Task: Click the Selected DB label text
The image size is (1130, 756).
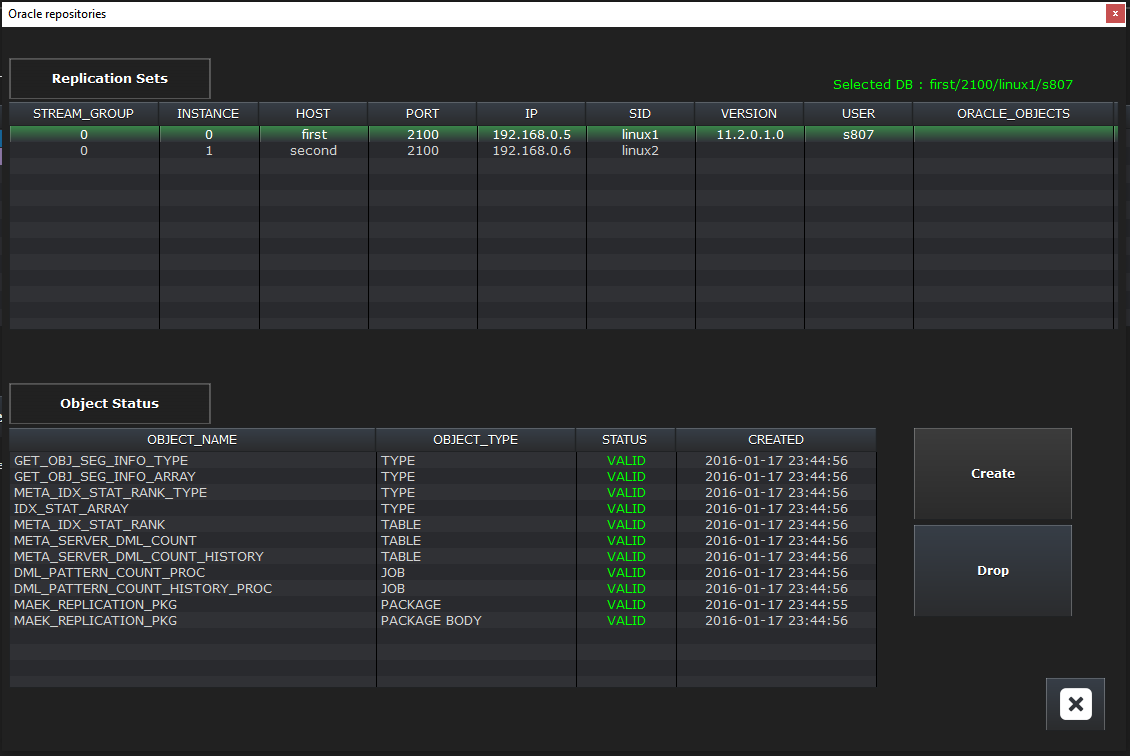Action: tap(953, 84)
